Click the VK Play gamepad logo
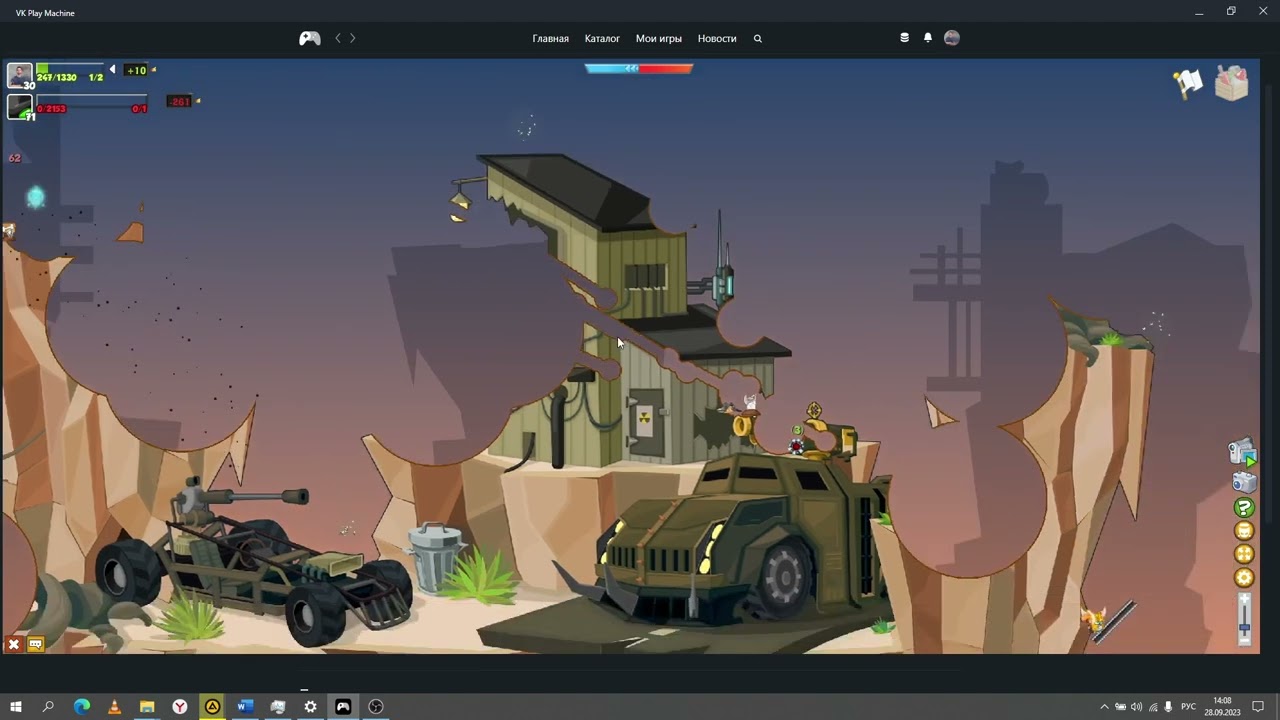The height and width of the screenshot is (720, 1280). pos(310,38)
